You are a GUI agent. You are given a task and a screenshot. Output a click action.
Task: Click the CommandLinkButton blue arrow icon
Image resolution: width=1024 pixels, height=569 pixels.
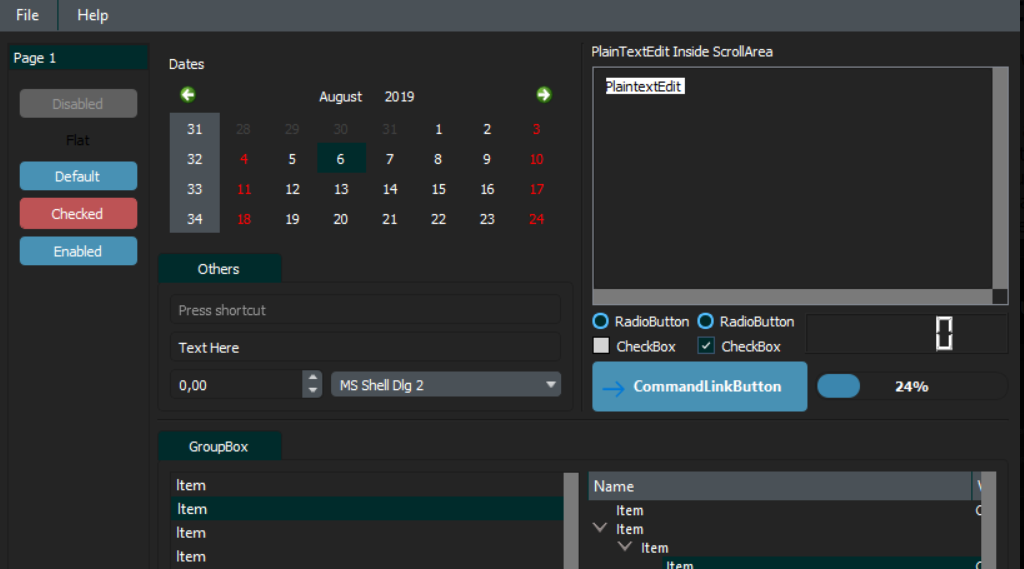613,388
